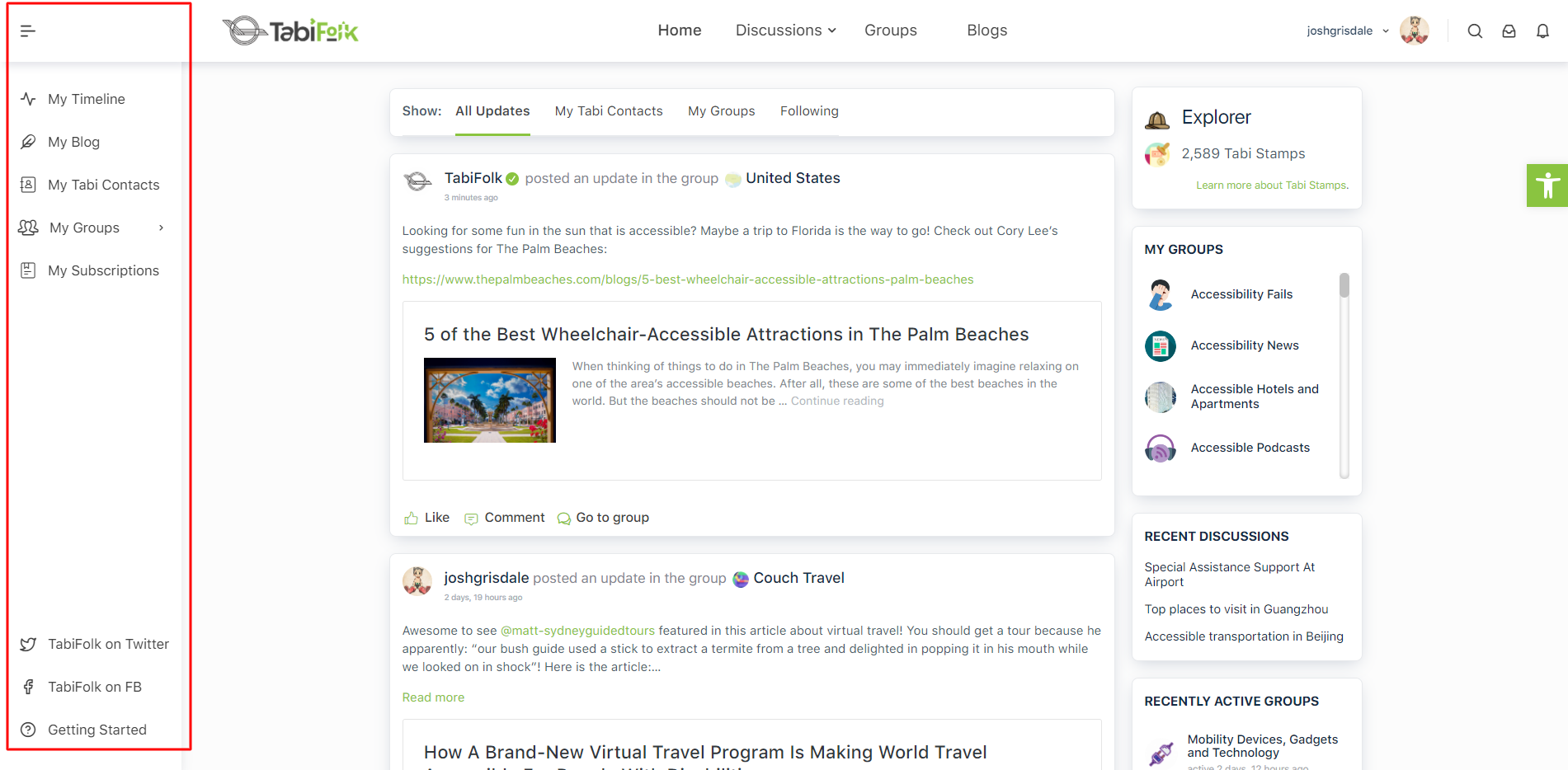Open the Palm Beaches article thumbnail image

490,401
